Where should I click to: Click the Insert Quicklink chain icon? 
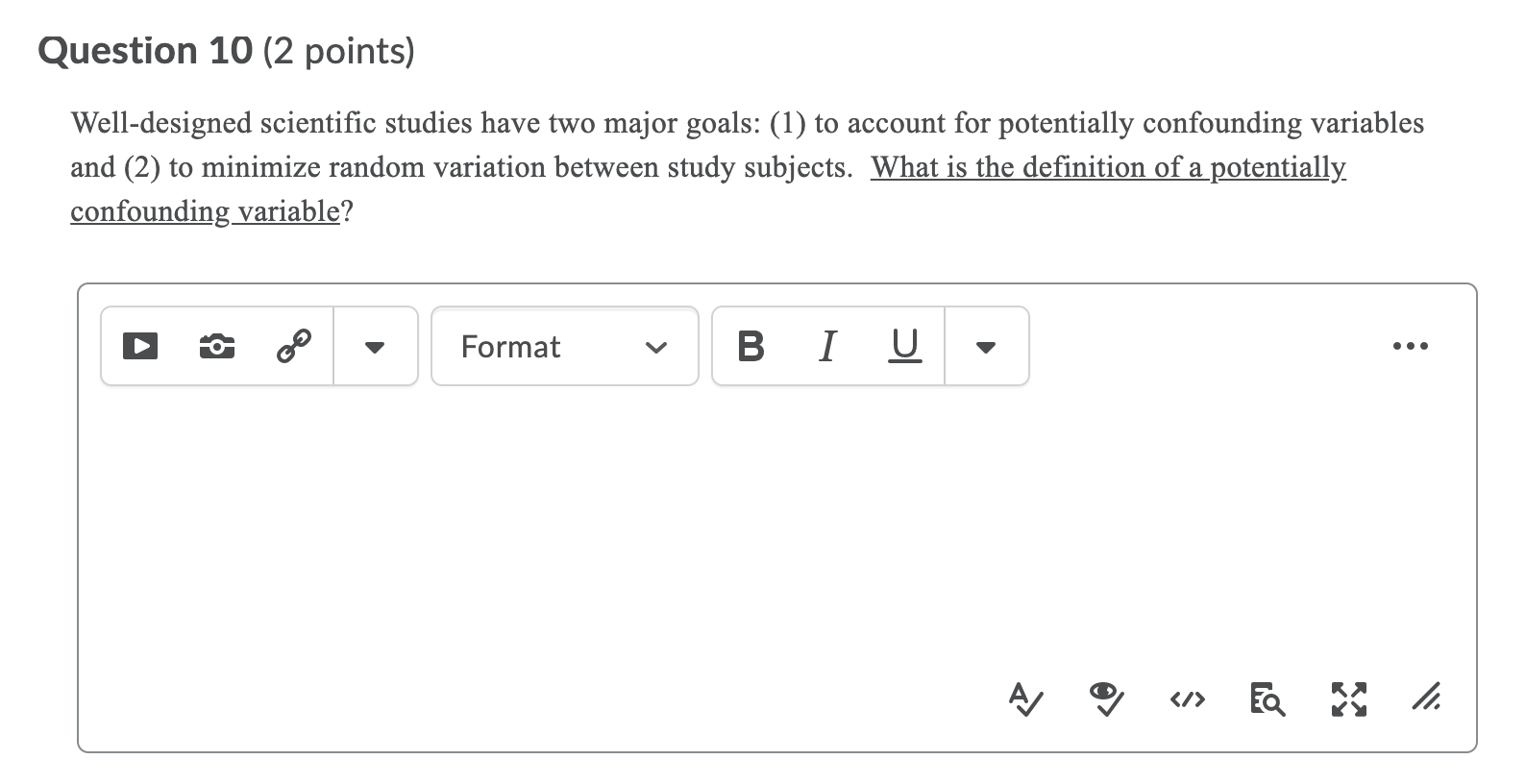pos(293,346)
